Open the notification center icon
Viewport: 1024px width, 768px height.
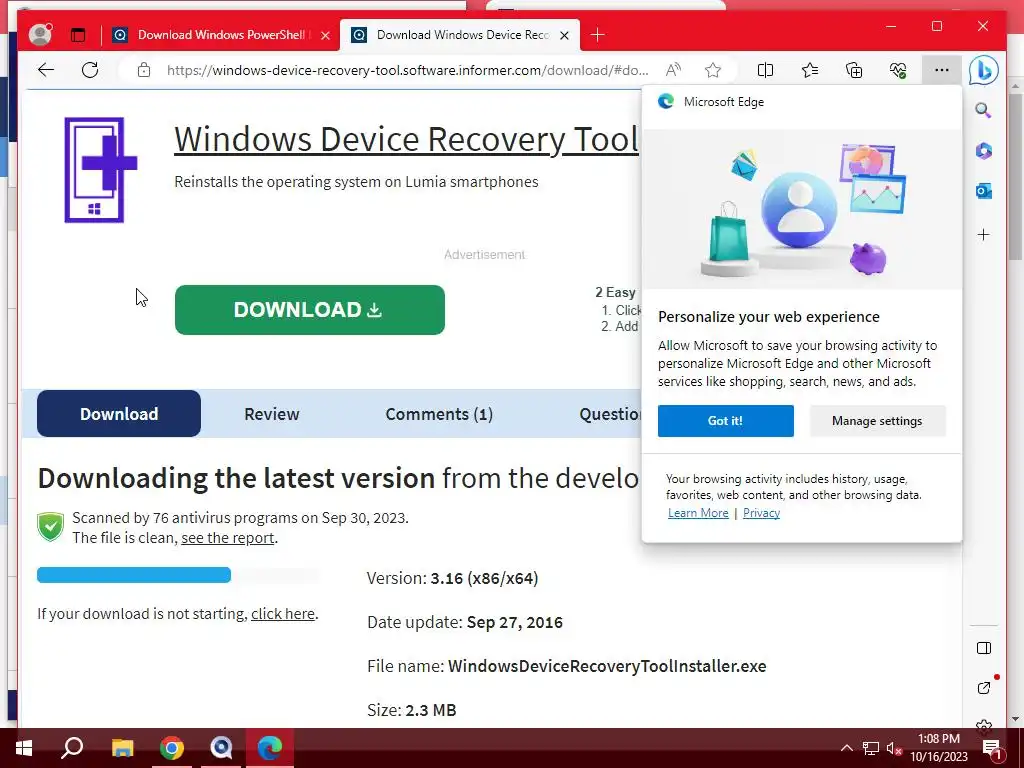coord(992,748)
